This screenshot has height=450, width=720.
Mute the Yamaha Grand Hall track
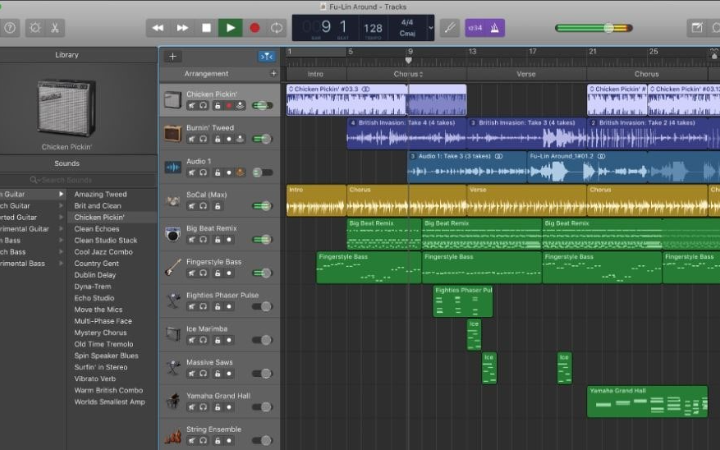pyautogui.click(x=192, y=407)
